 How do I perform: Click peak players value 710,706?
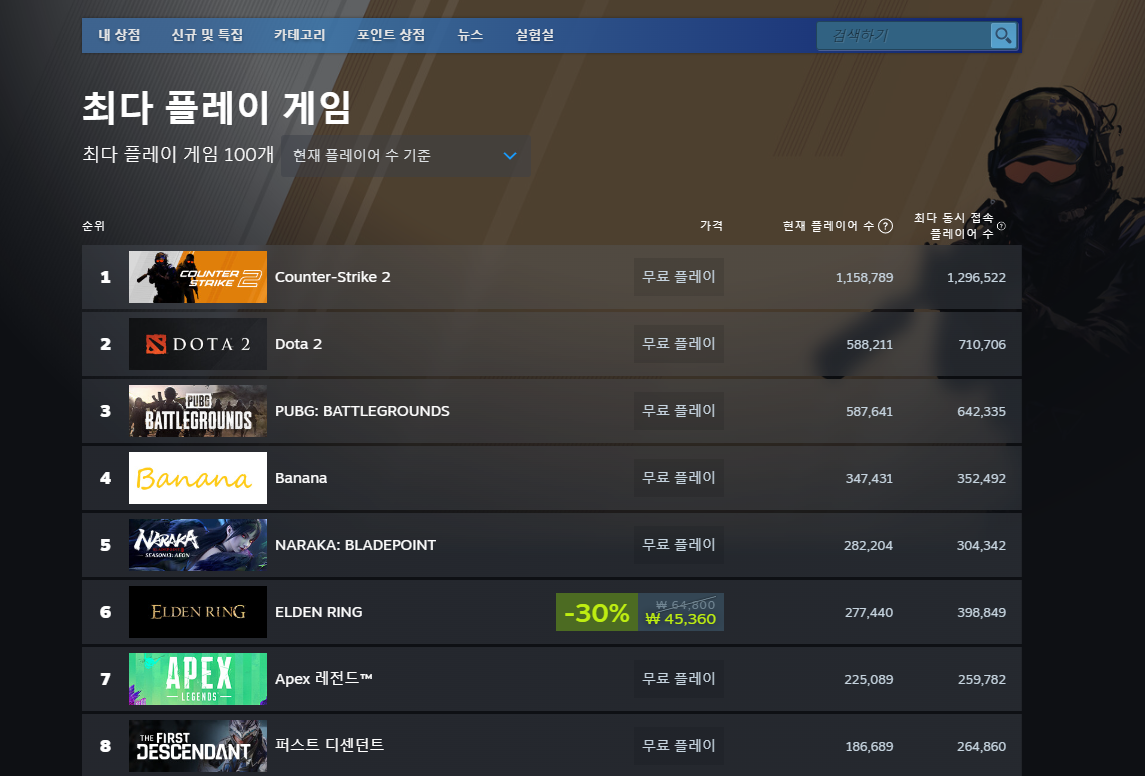click(x=981, y=345)
